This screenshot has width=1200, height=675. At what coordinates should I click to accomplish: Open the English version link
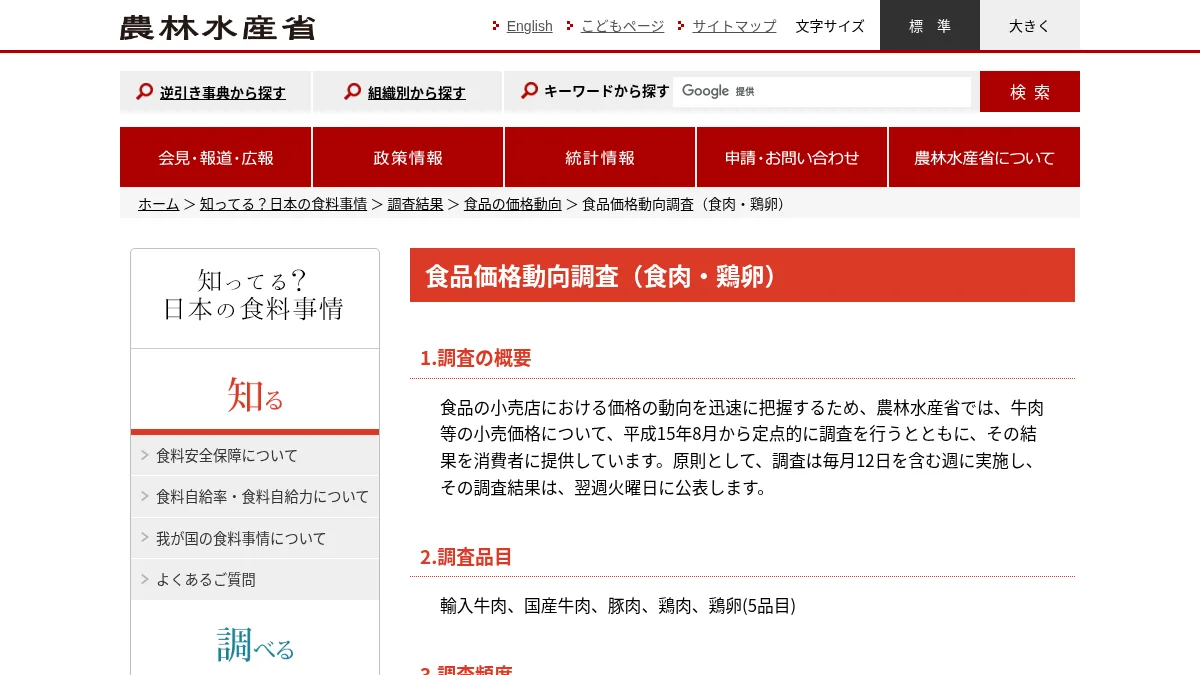pyautogui.click(x=529, y=26)
